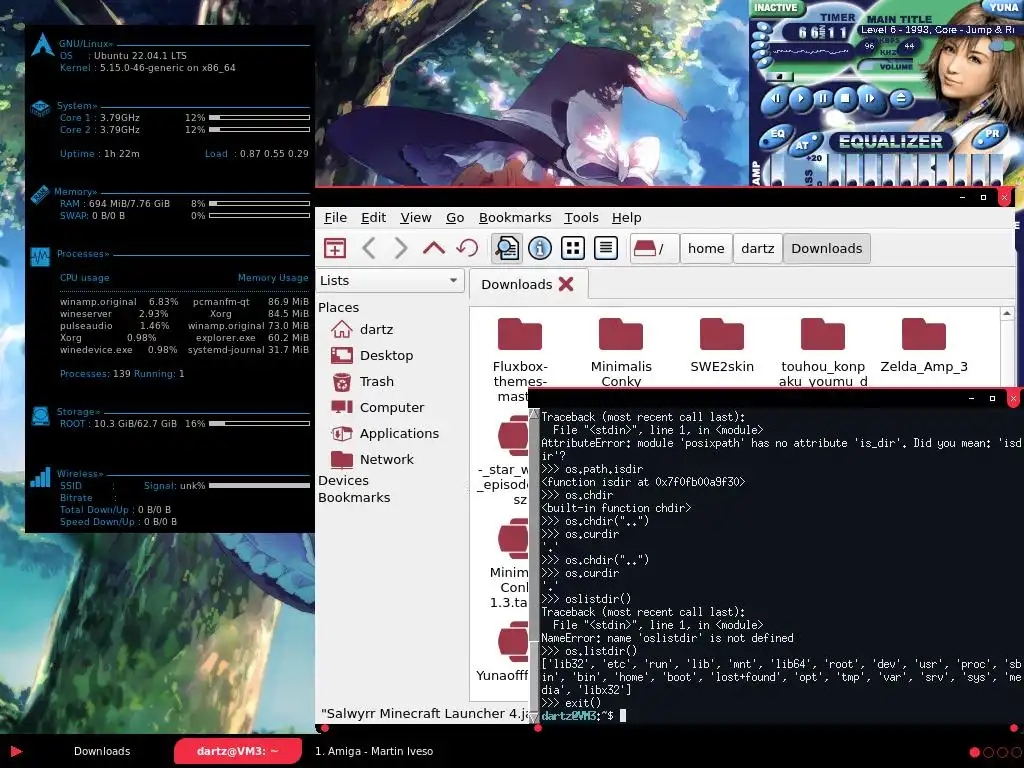This screenshot has height=768, width=1024.
Task: Open a new tab in file manager toolbar
Action: [x=335, y=248]
